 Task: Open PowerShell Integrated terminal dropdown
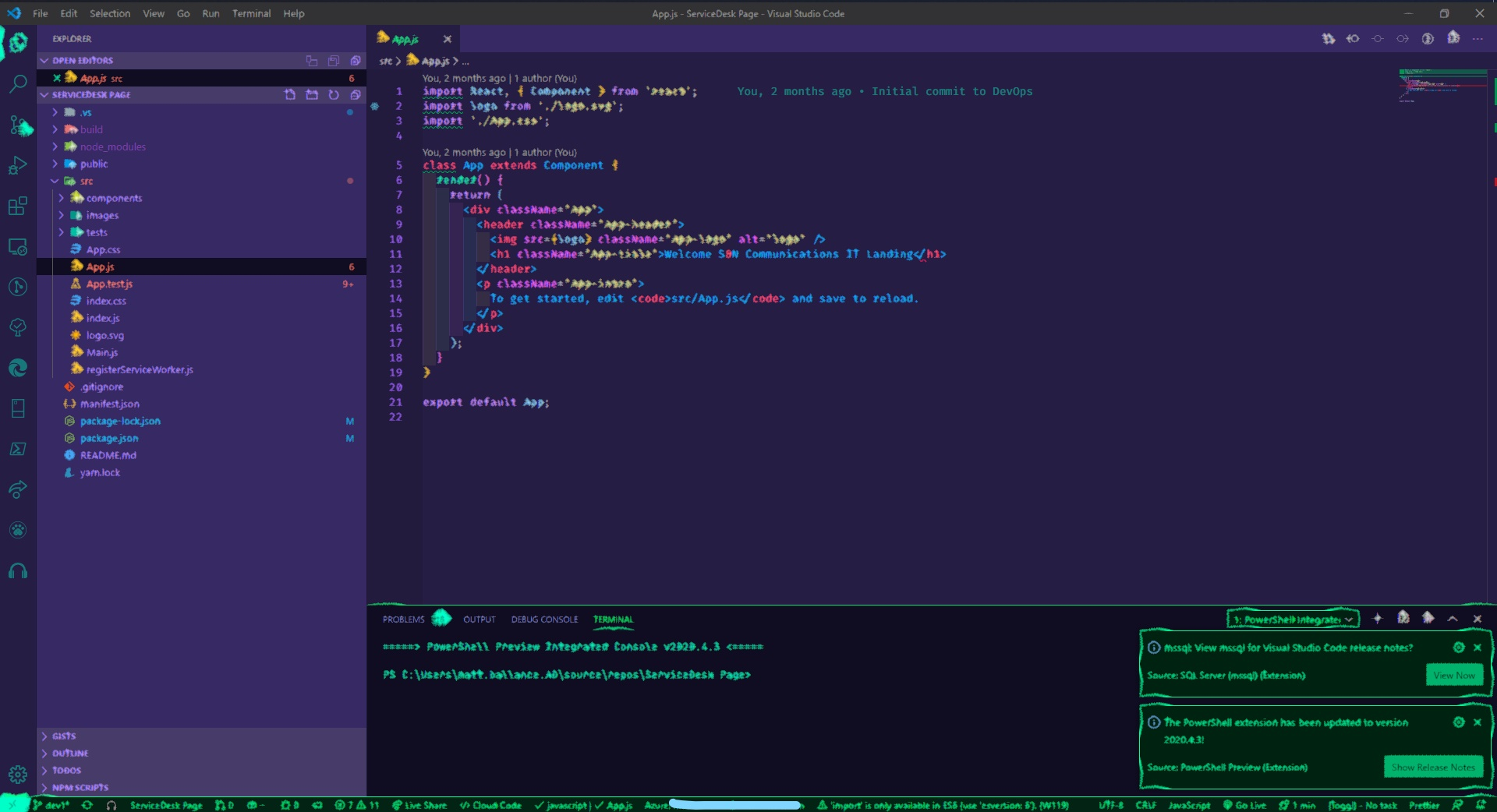1293,619
